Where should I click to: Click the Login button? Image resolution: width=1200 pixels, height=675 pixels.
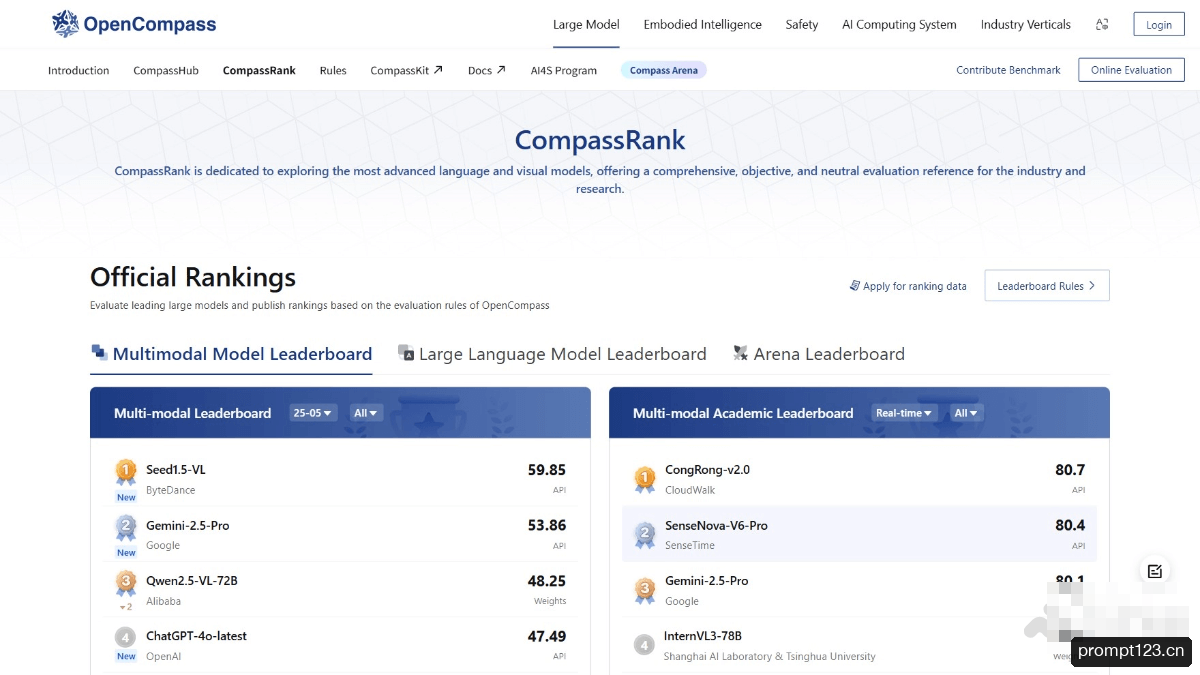point(1159,25)
